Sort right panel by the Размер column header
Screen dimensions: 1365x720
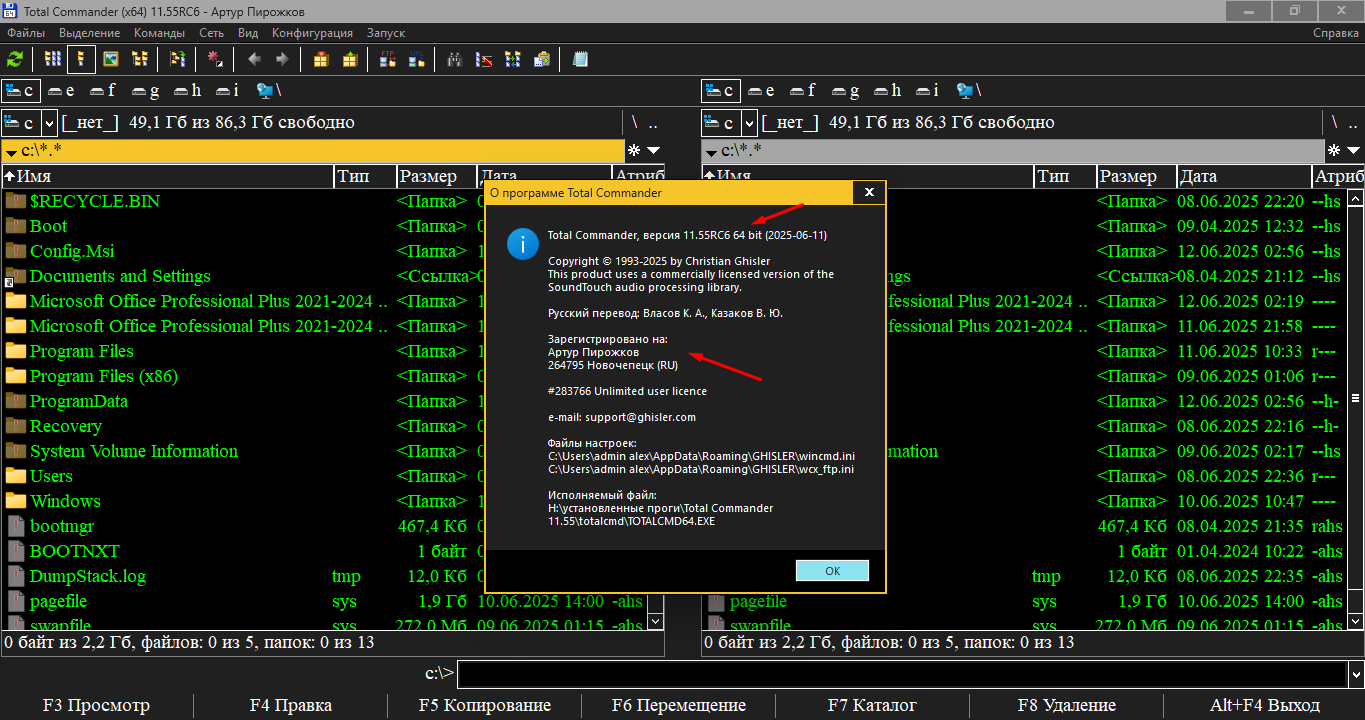pos(1136,176)
